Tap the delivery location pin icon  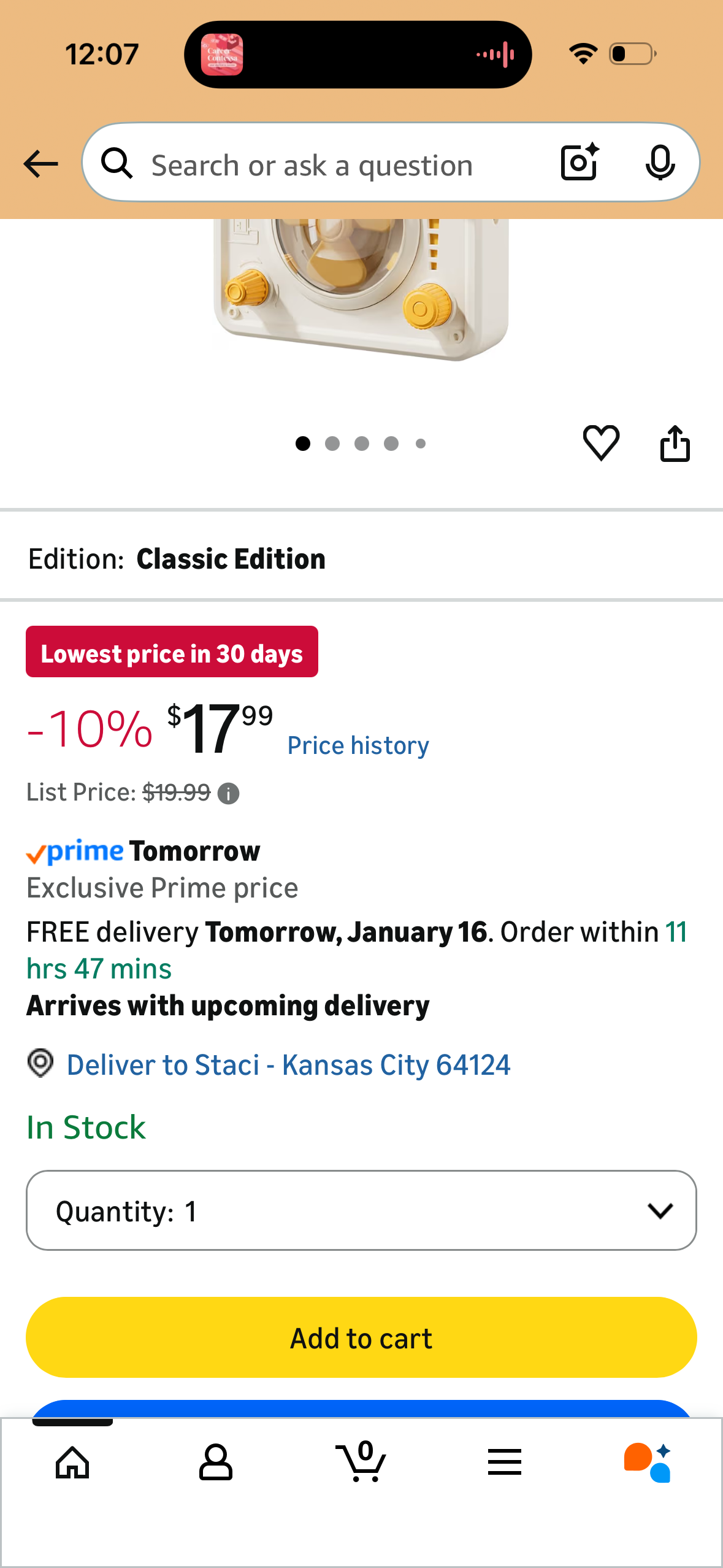coord(40,1063)
